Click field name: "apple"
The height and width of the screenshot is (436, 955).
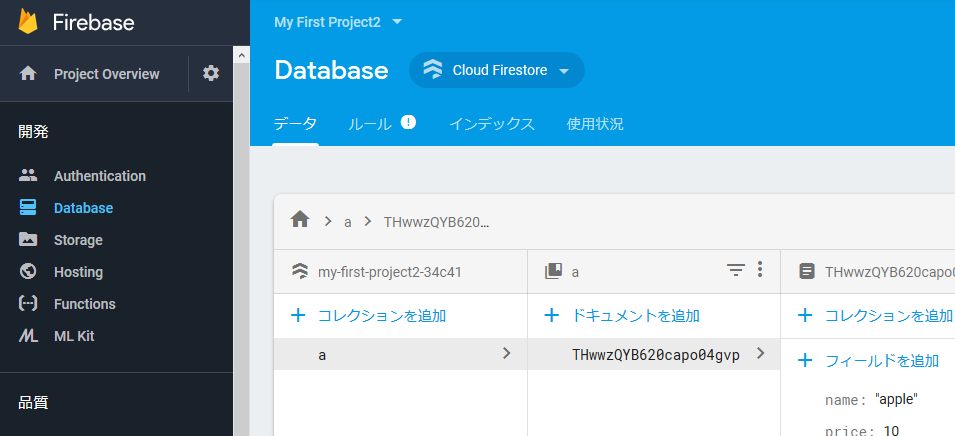871,399
